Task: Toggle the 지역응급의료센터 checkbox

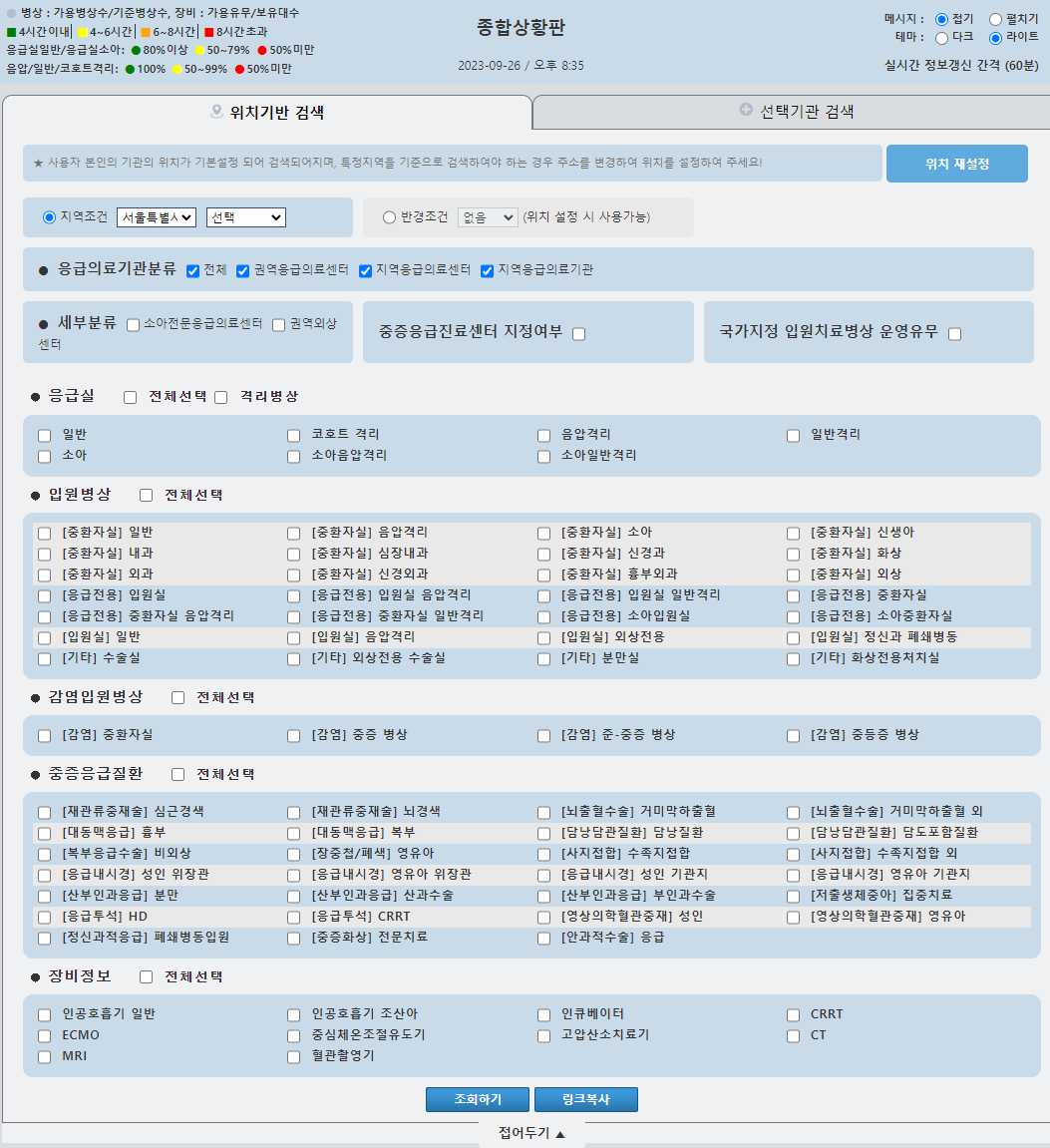Action: point(365,271)
